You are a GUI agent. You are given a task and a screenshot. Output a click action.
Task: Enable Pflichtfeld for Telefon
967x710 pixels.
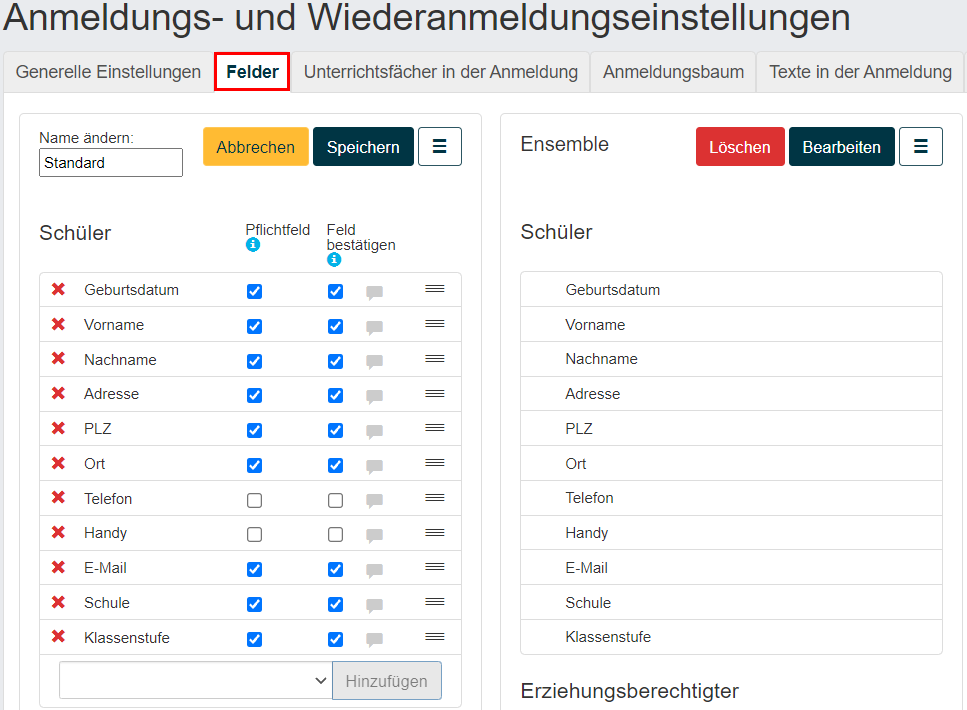click(x=255, y=500)
